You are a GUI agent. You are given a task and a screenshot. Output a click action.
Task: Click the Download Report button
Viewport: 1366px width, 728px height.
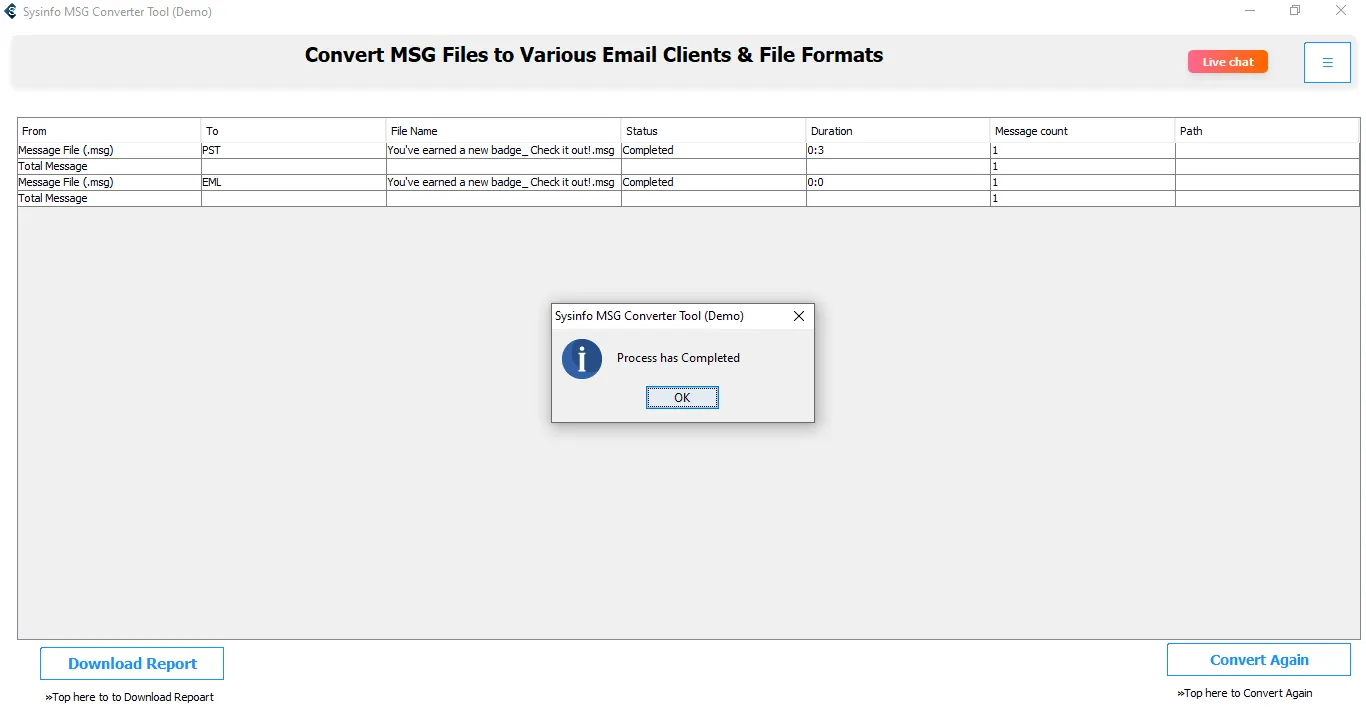[132, 664]
